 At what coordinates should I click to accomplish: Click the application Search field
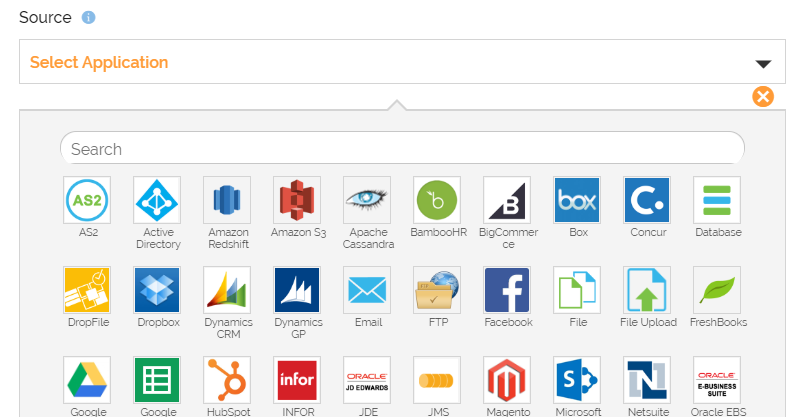click(402, 149)
